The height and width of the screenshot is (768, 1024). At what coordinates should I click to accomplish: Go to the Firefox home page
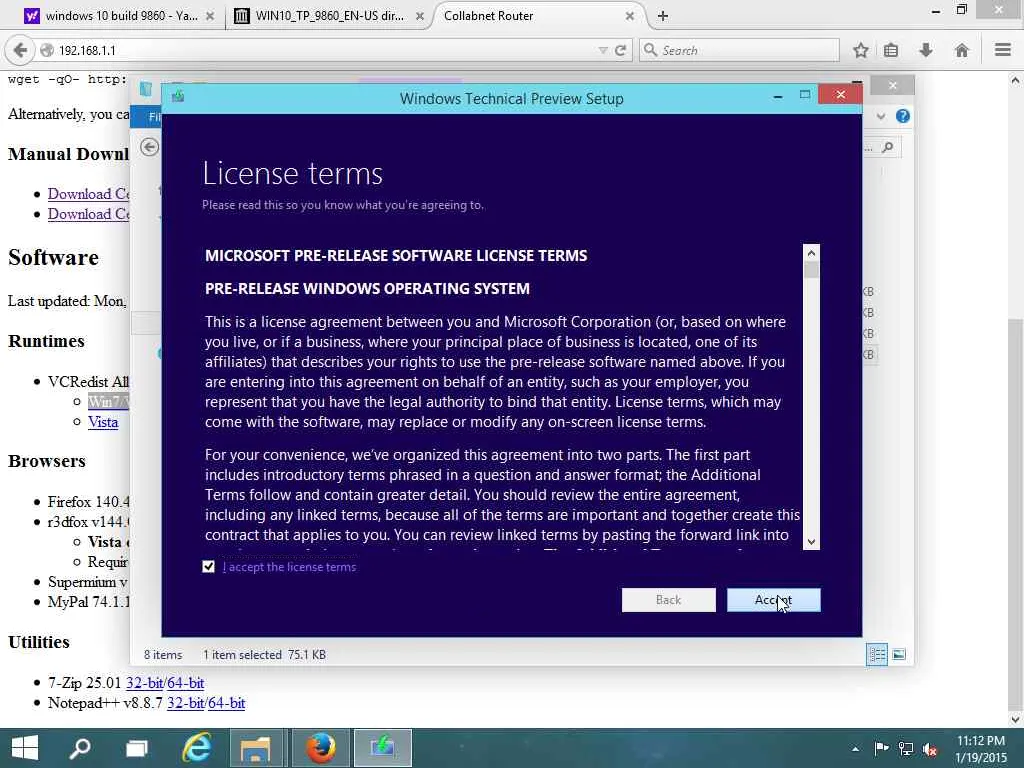click(961, 50)
